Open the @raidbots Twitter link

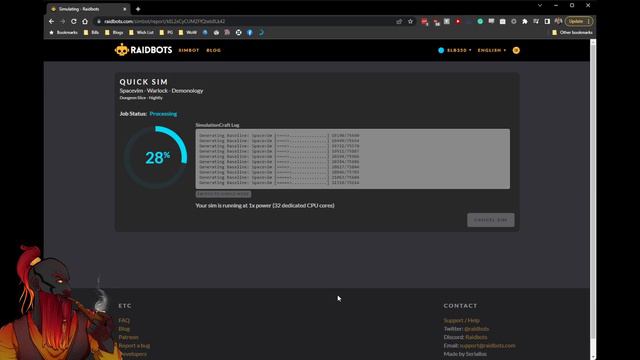click(477, 329)
